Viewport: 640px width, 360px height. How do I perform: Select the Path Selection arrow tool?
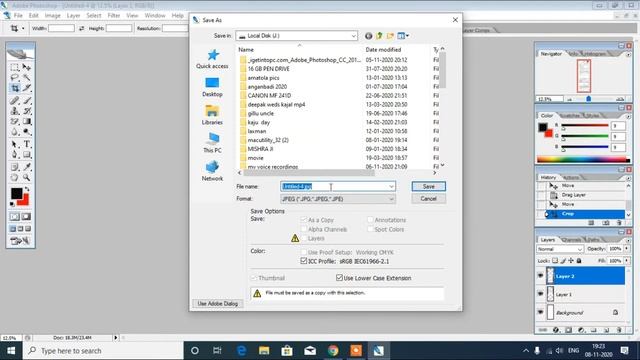tap(15, 144)
